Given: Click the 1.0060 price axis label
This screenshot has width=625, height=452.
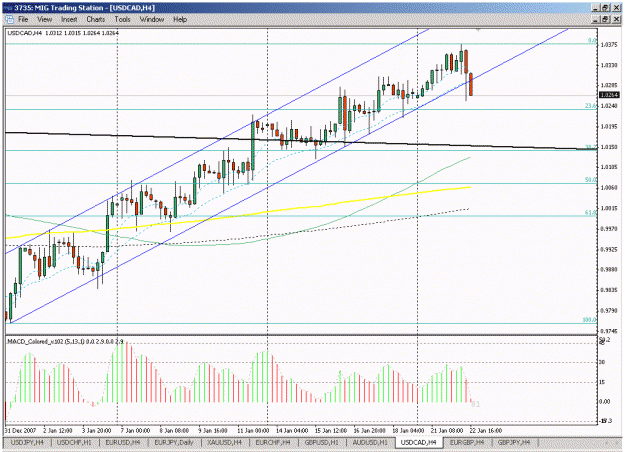Looking at the screenshot, I should pos(609,187).
